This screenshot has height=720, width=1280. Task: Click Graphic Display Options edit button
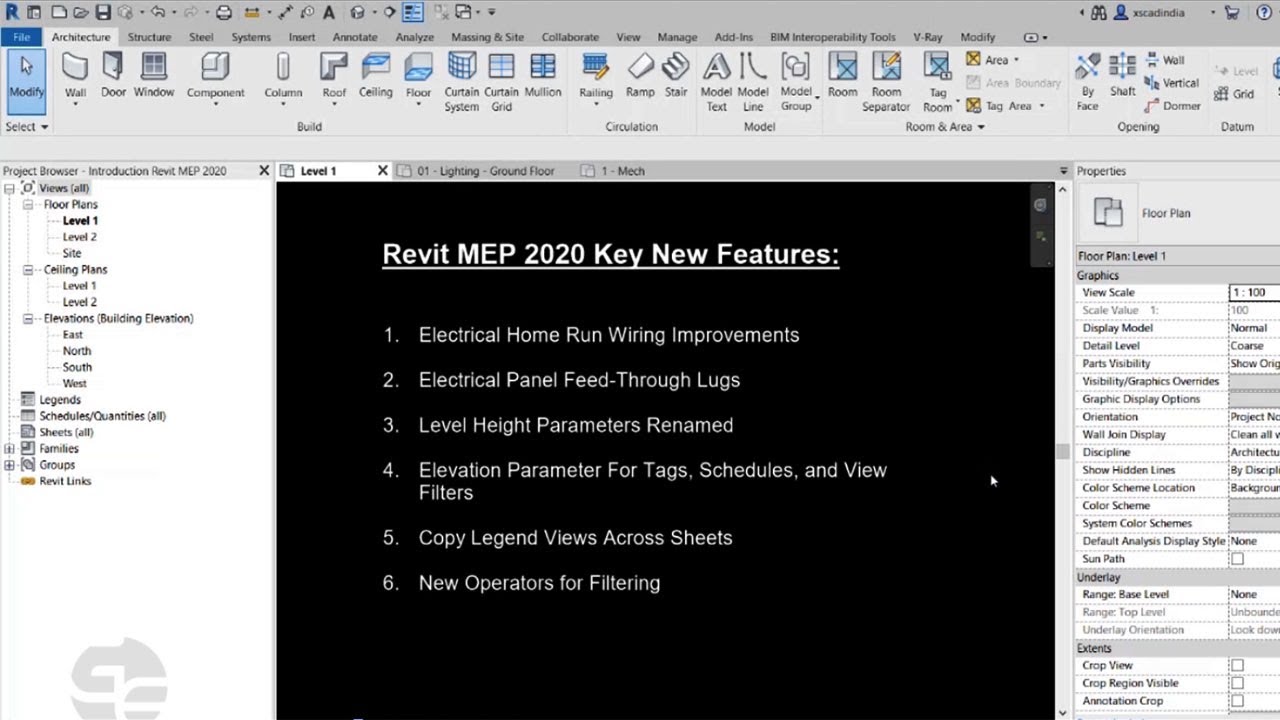[1254, 399]
